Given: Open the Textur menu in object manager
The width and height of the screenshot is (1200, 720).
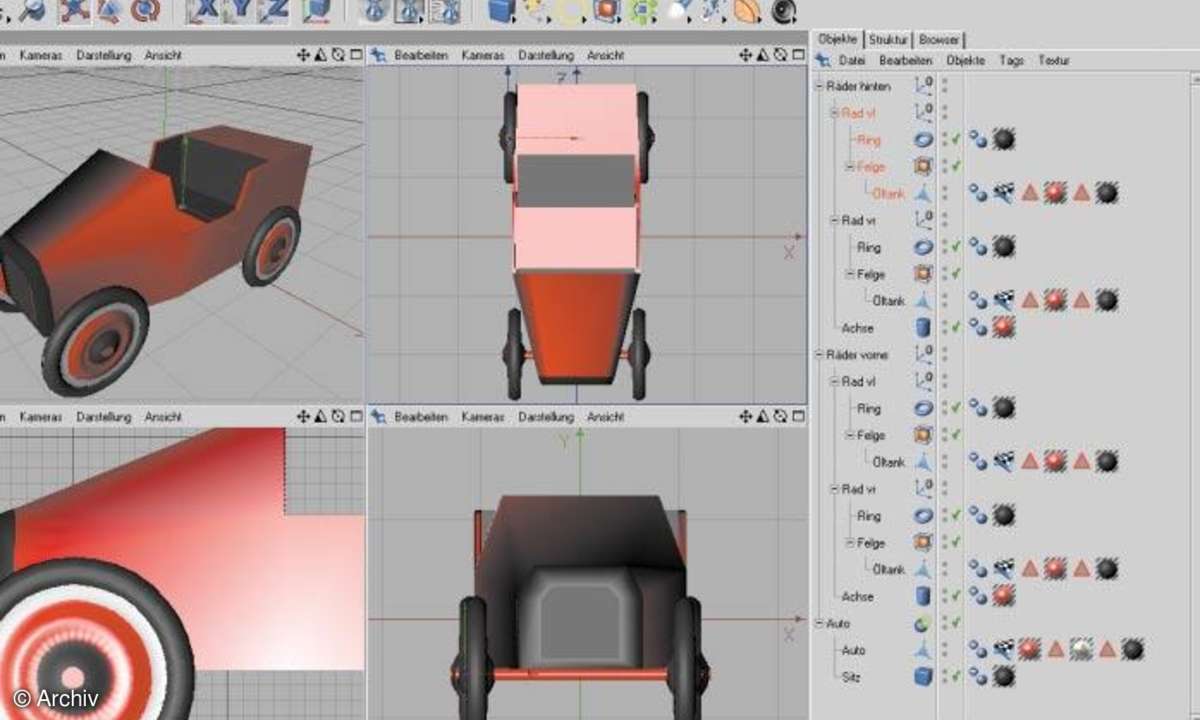Looking at the screenshot, I should (1054, 61).
